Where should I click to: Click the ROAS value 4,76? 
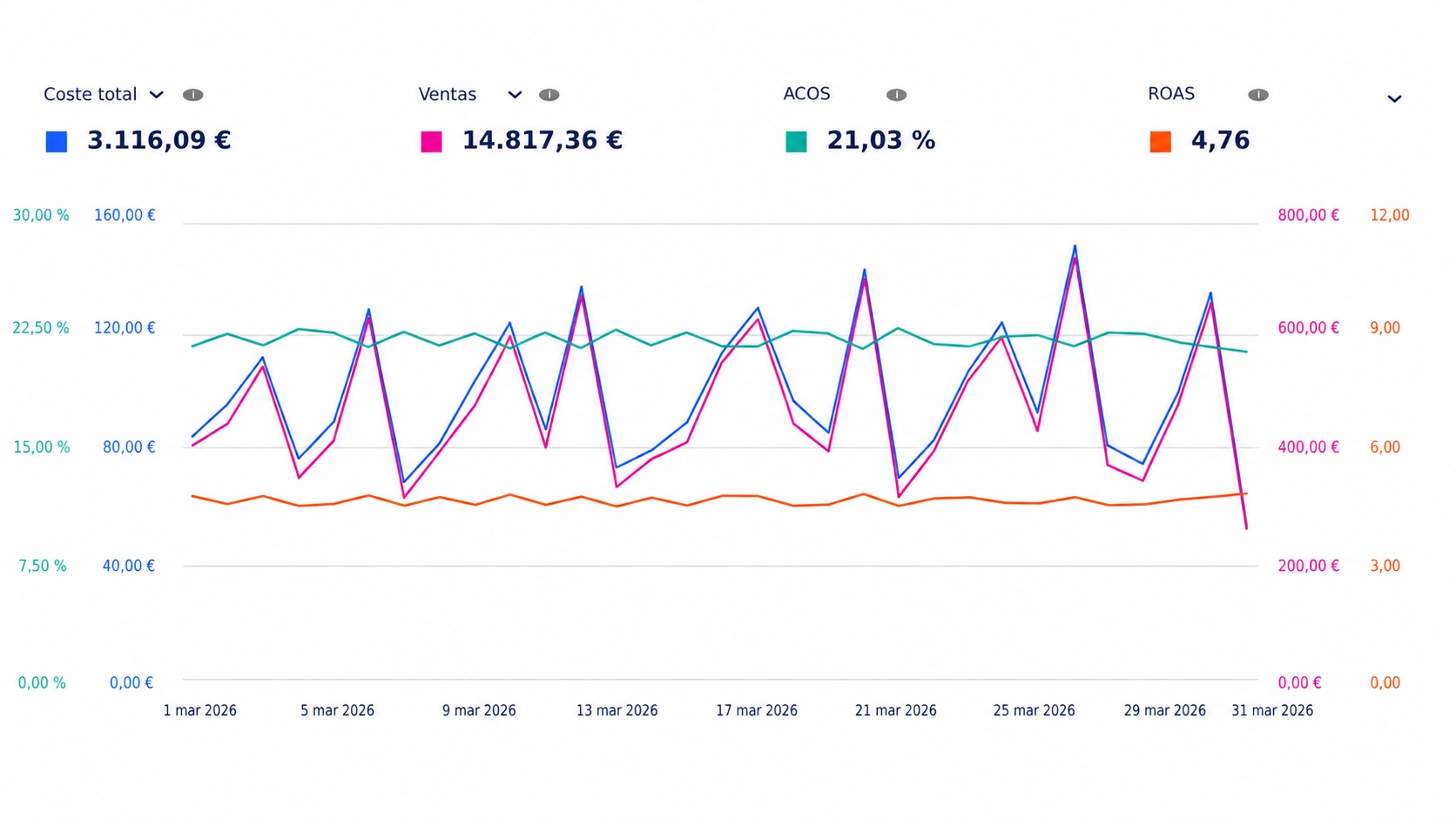coord(1220,141)
